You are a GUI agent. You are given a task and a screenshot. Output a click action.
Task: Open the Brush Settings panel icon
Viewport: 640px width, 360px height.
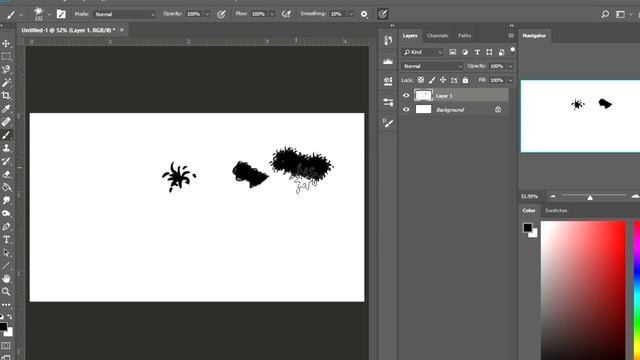coord(388,122)
